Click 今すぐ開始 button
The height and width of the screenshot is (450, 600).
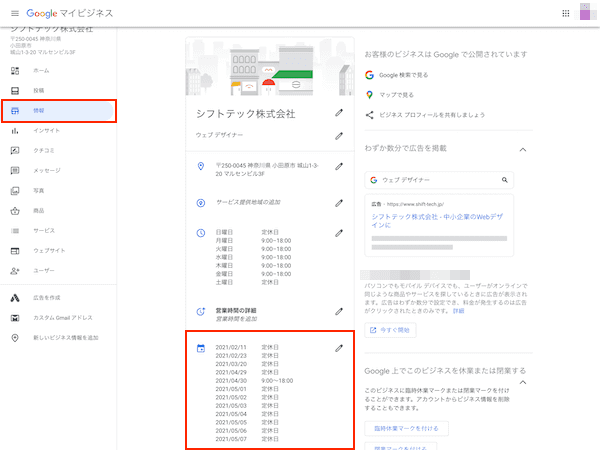tap(390, 330)
